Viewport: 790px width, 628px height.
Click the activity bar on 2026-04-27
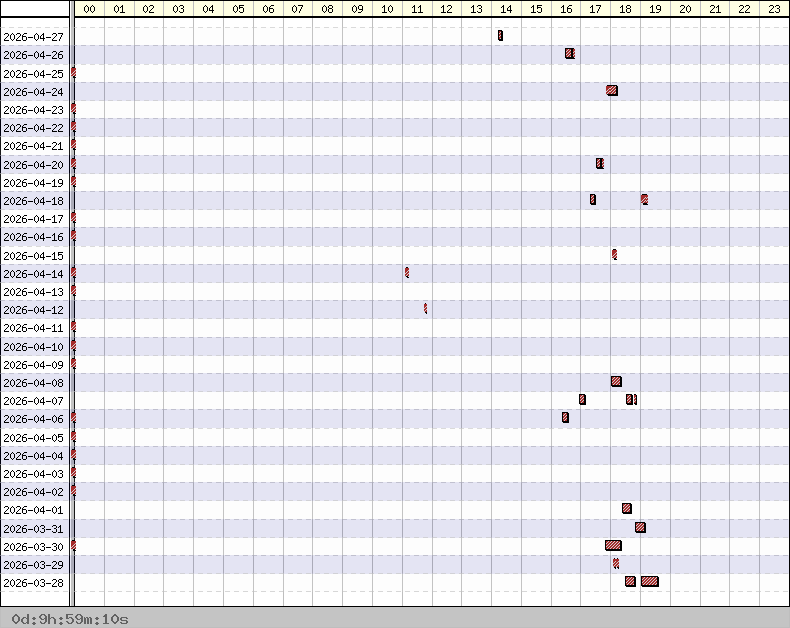coord(500,36)
